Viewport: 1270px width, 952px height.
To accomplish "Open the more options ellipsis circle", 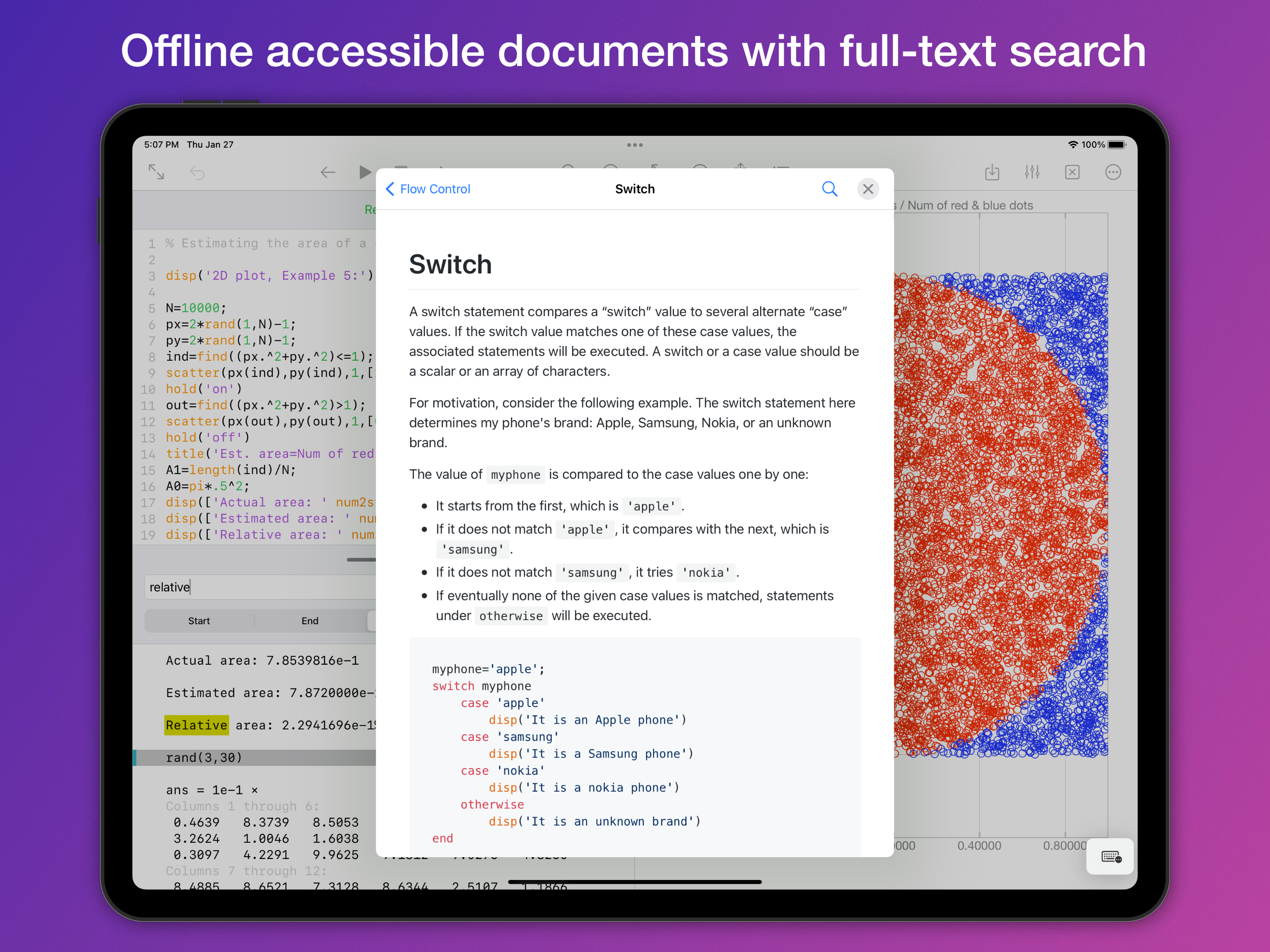I will pyautogui.click(x=1113, y=172).
